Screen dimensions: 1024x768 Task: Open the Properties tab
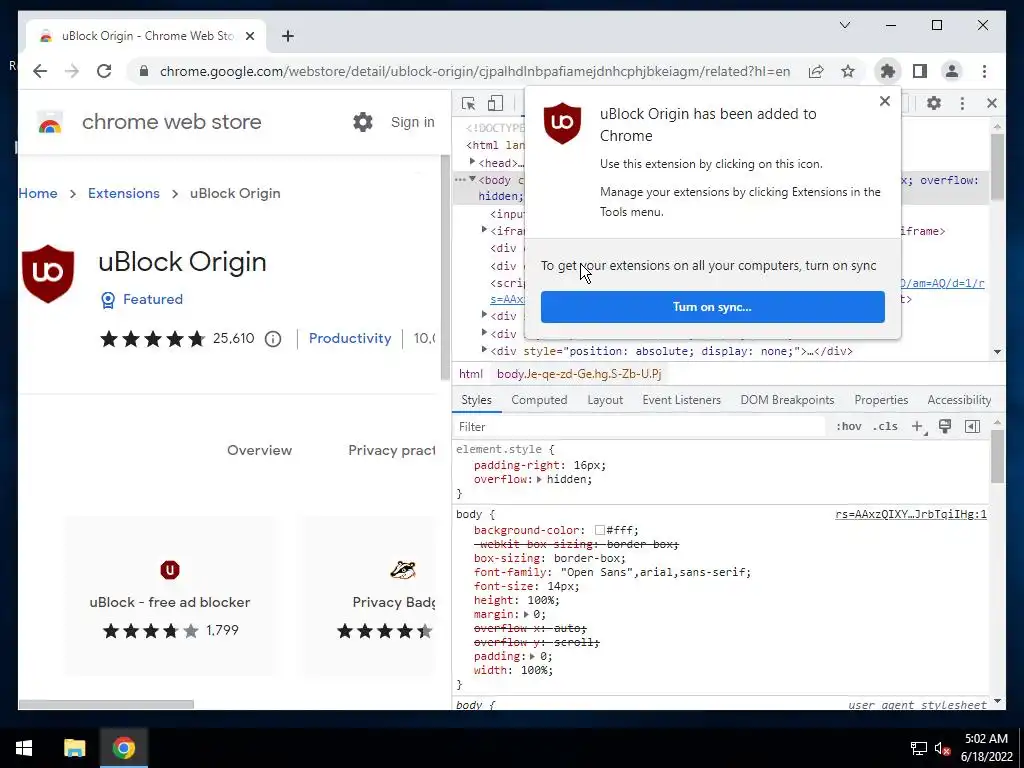pyautogui.click(x=881, y=400)
